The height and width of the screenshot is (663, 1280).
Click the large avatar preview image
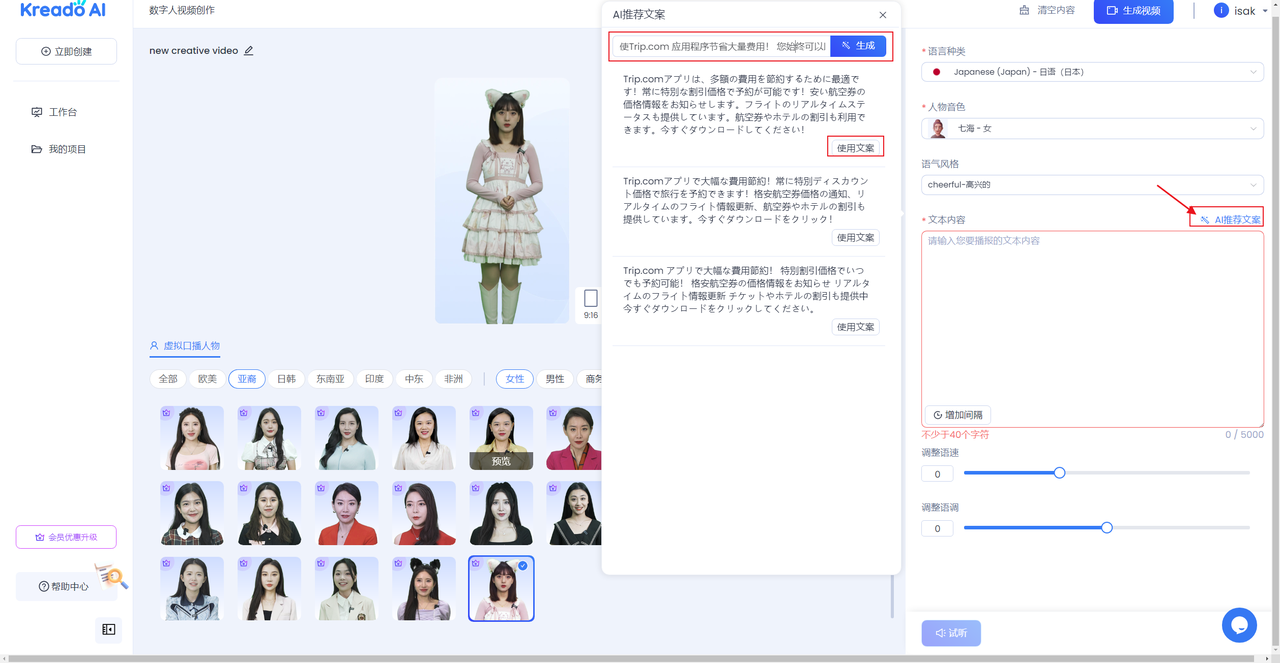pos(502,200)
